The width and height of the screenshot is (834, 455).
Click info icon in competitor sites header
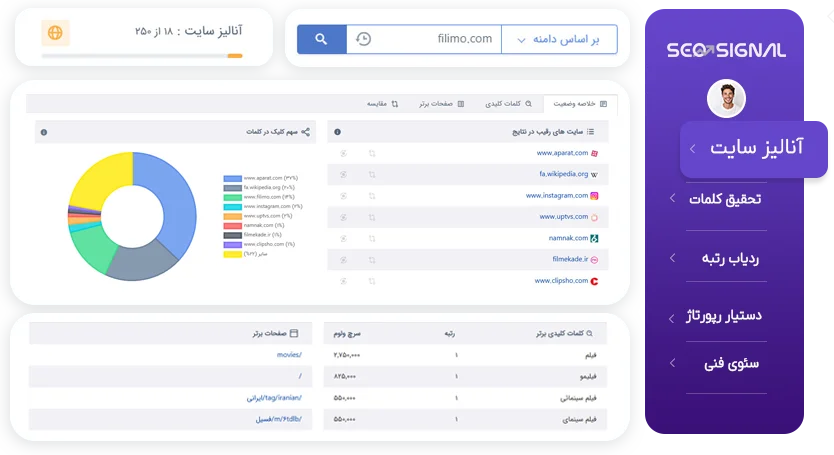pos(337,132)
